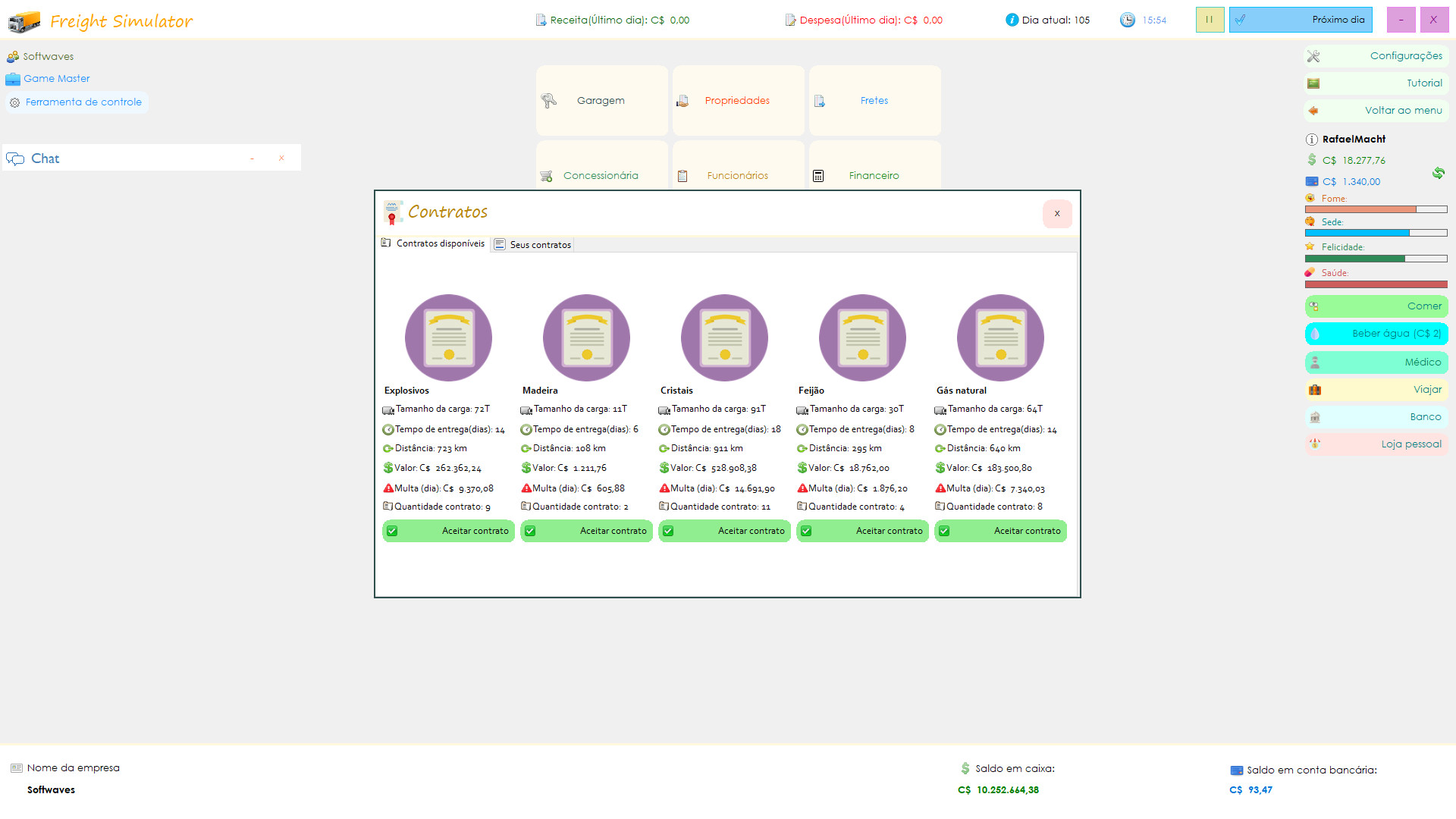The width and height of the screenshot is (1456, 819).
Task: Open the Fretes document tile
Action: point(874,100)
